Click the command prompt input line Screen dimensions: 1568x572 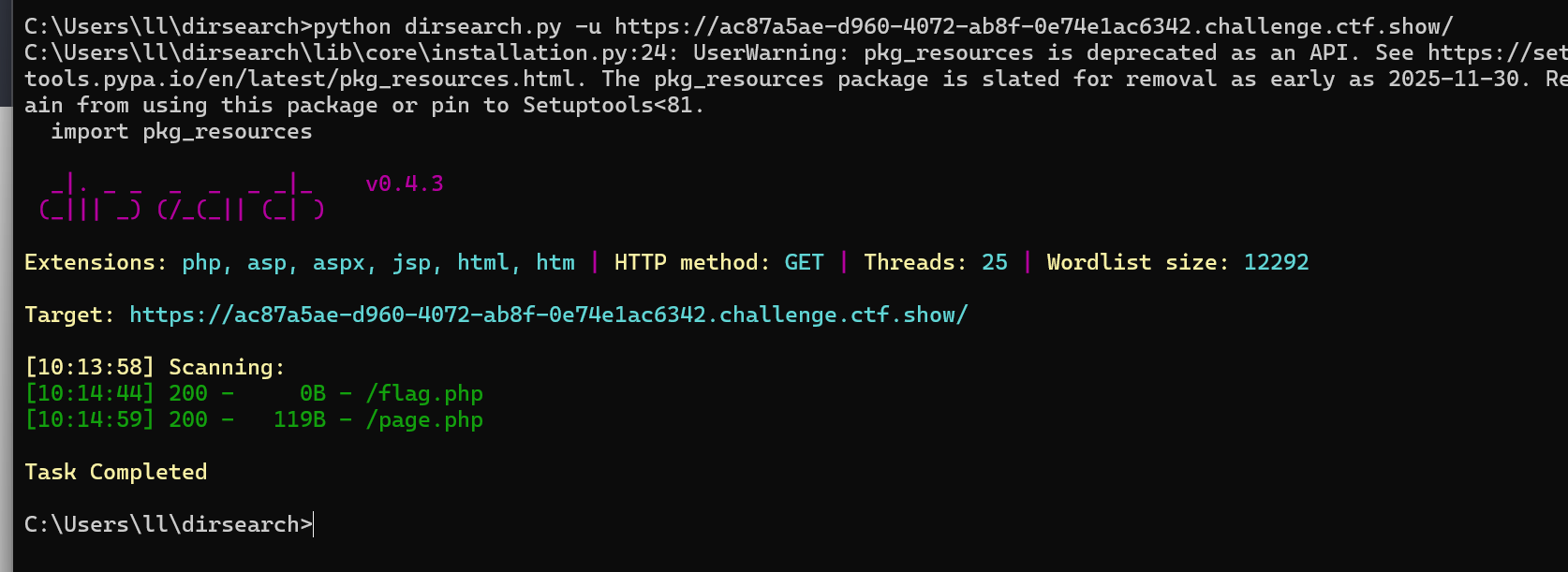pos(170,524)
